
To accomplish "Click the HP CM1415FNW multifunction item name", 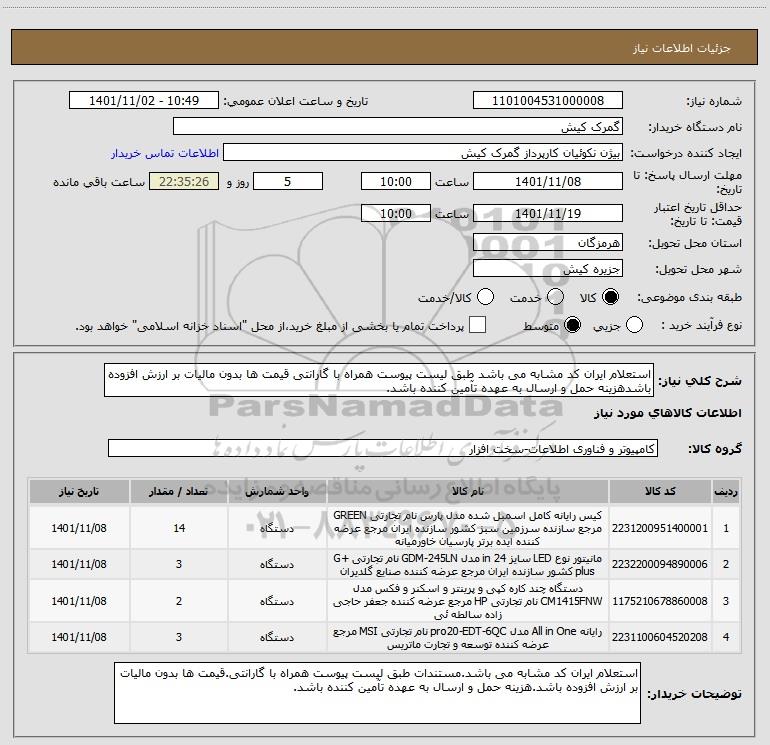I will (x=468, y=601).
